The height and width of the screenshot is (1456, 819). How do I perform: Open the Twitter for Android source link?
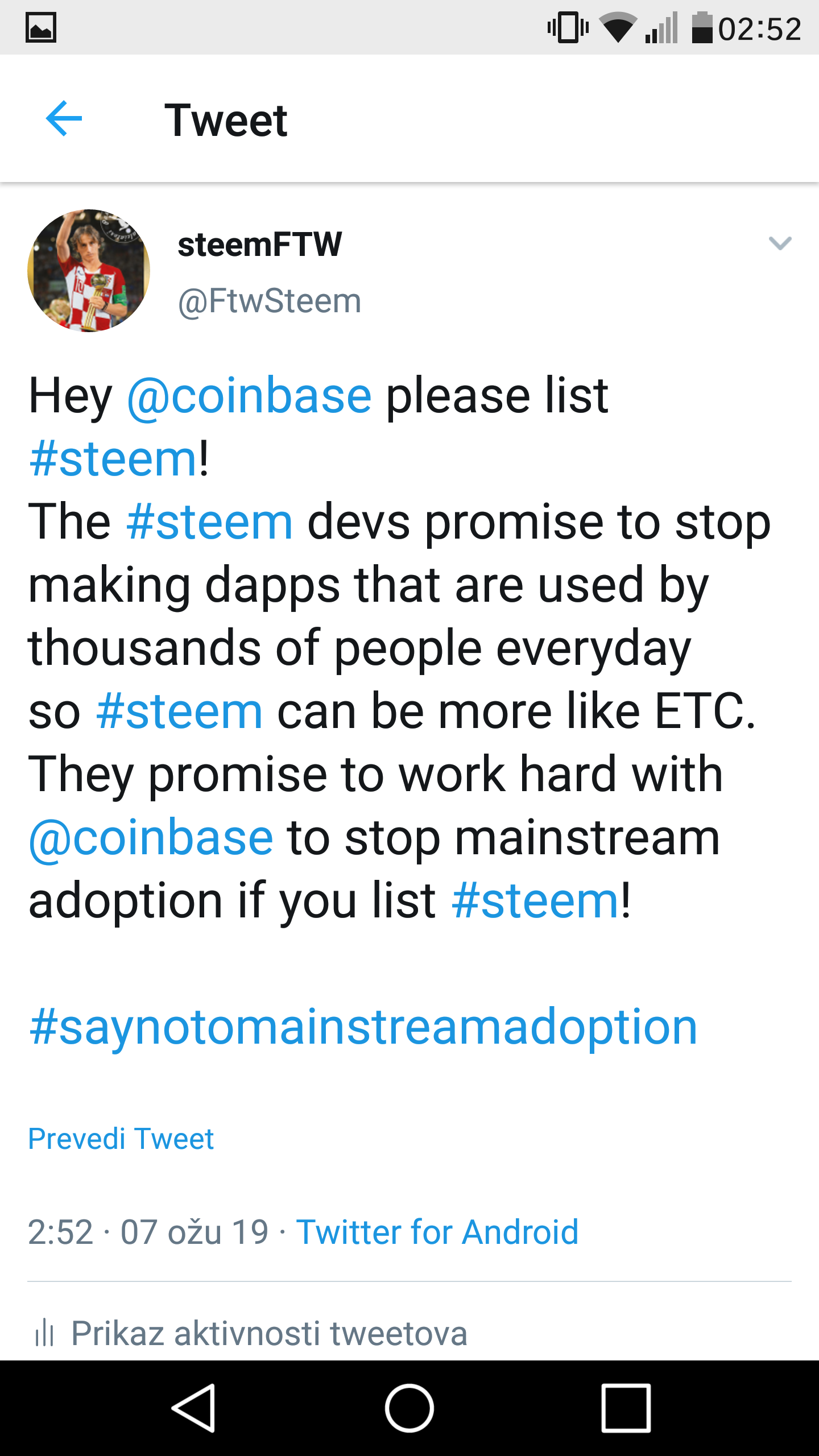(437, 1232)
